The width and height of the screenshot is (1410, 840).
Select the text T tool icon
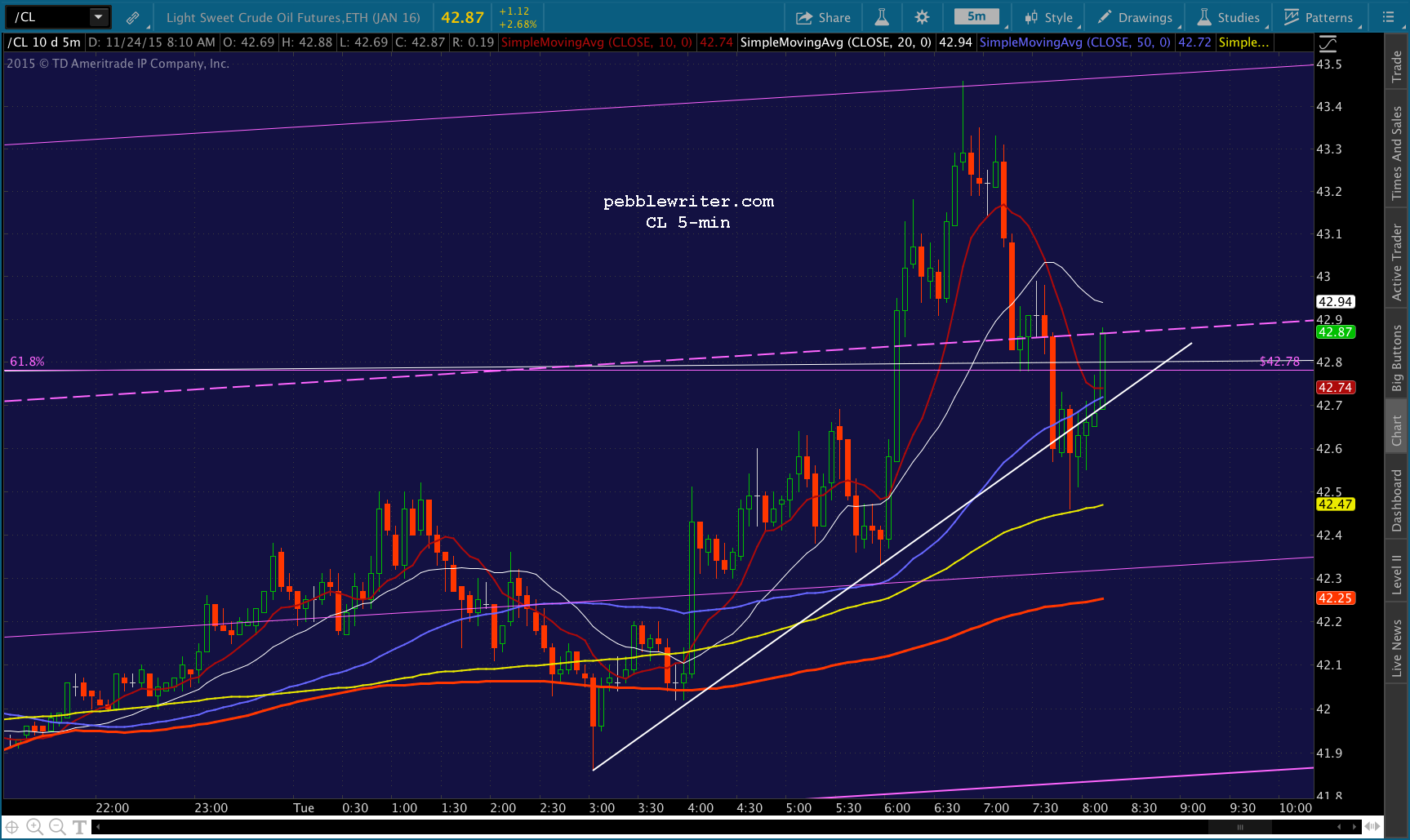[x=79, y=827]
